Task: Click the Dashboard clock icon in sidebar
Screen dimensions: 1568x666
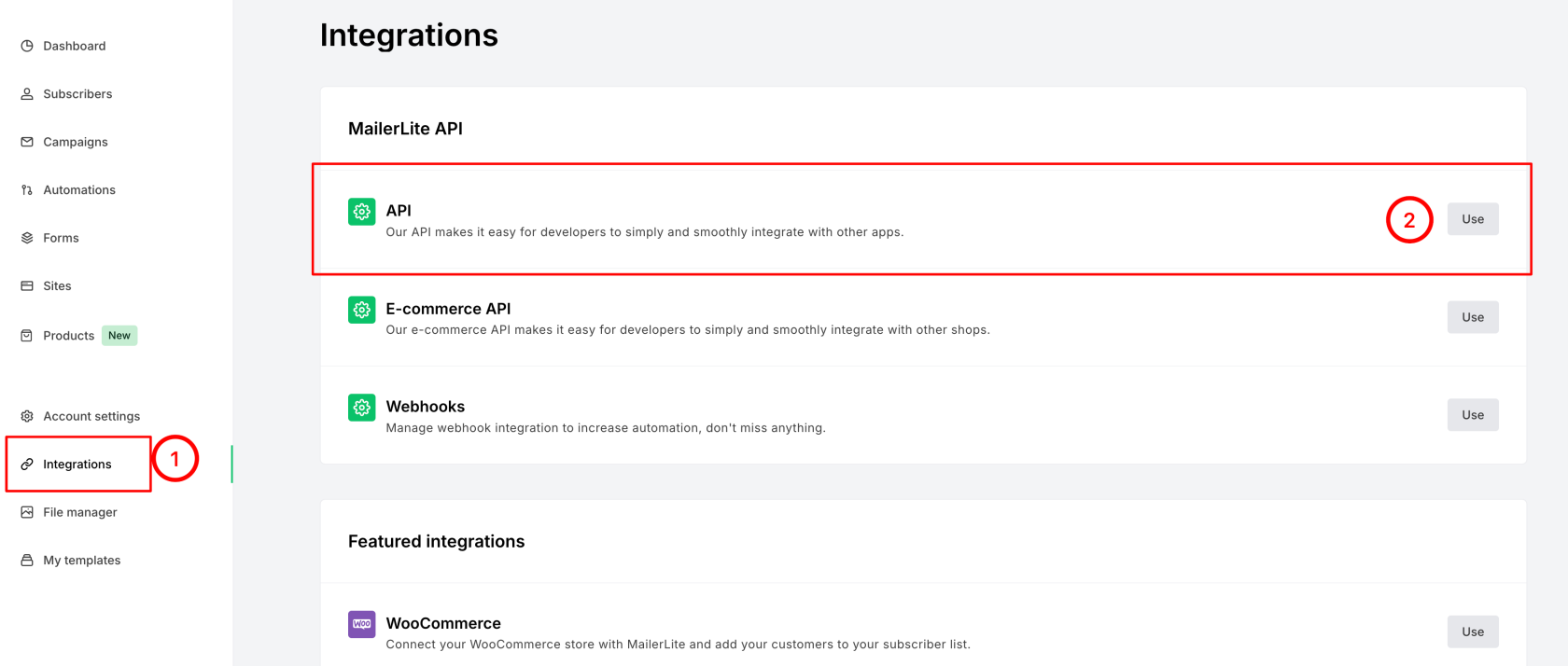Action: [x=27, y=46]
